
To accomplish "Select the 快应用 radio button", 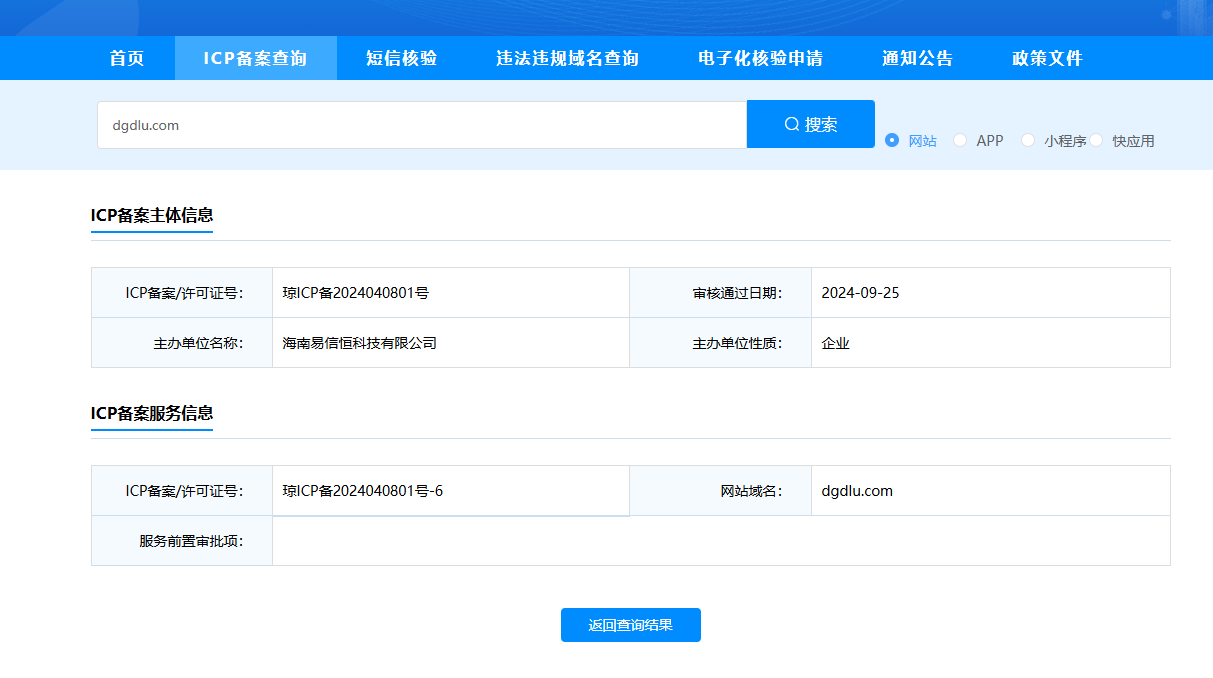I will tap(1096, 140).
